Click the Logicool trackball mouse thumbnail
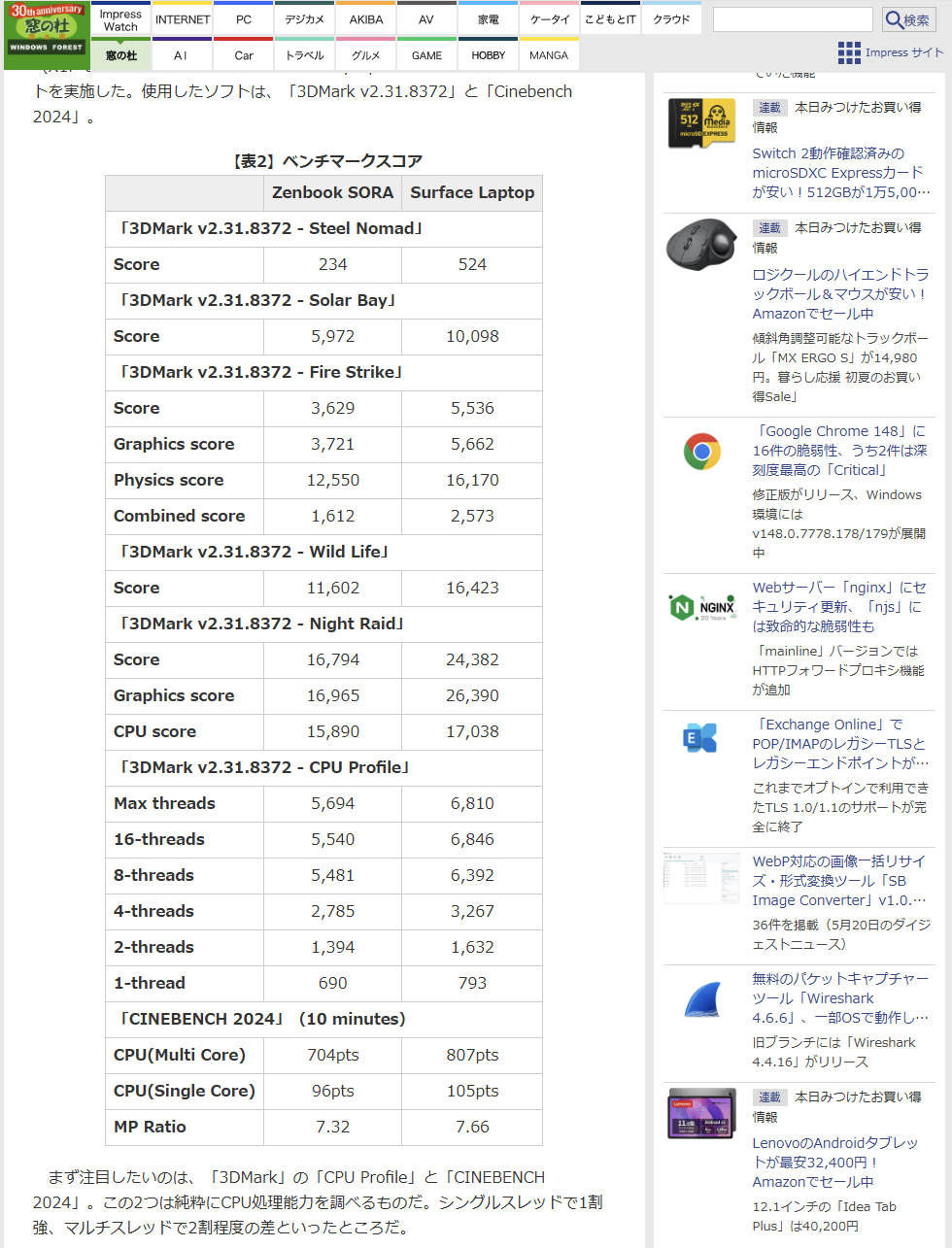Viewport: 952px width, 1248px height. [702, 244]
